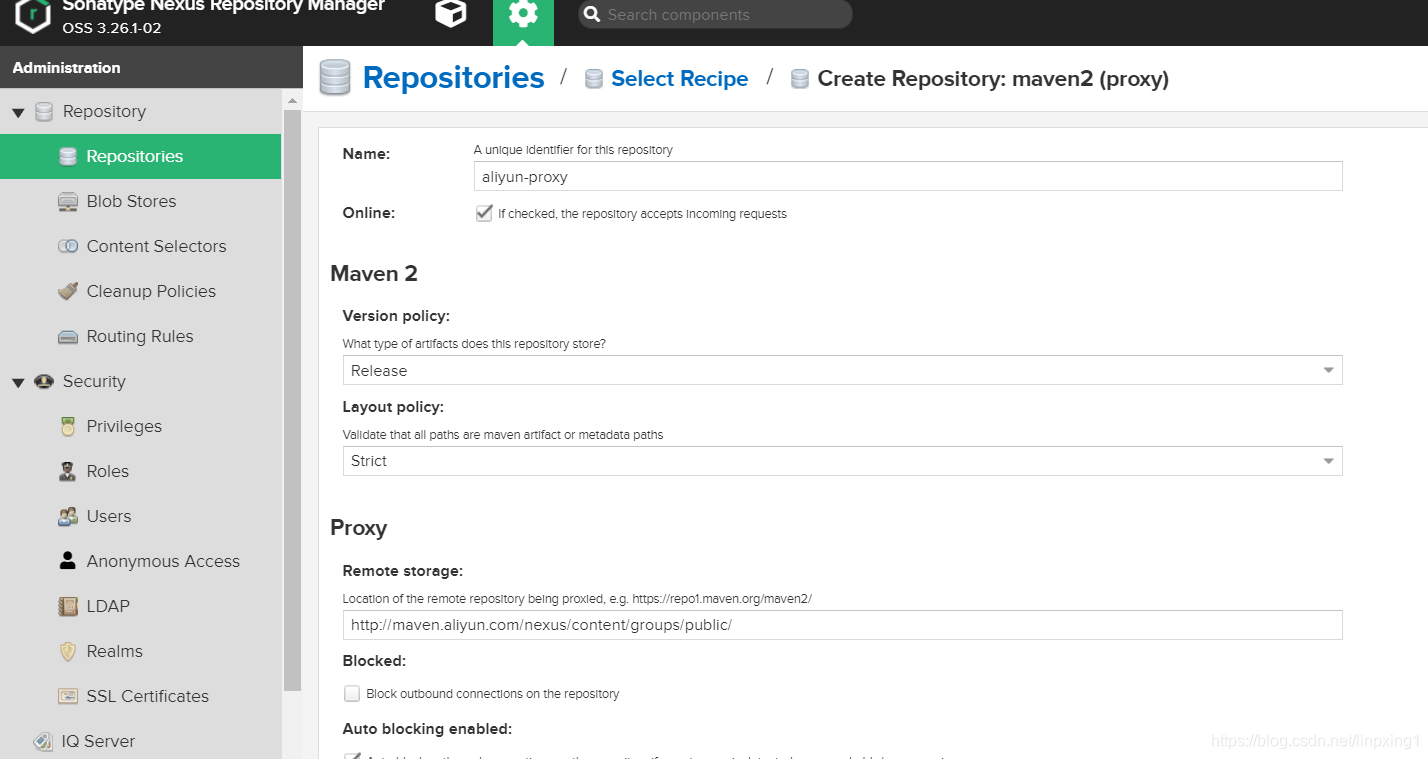Click the Administration panel header
The width and height of the screenshot is (1428, 759).
(x=151, y=68)
